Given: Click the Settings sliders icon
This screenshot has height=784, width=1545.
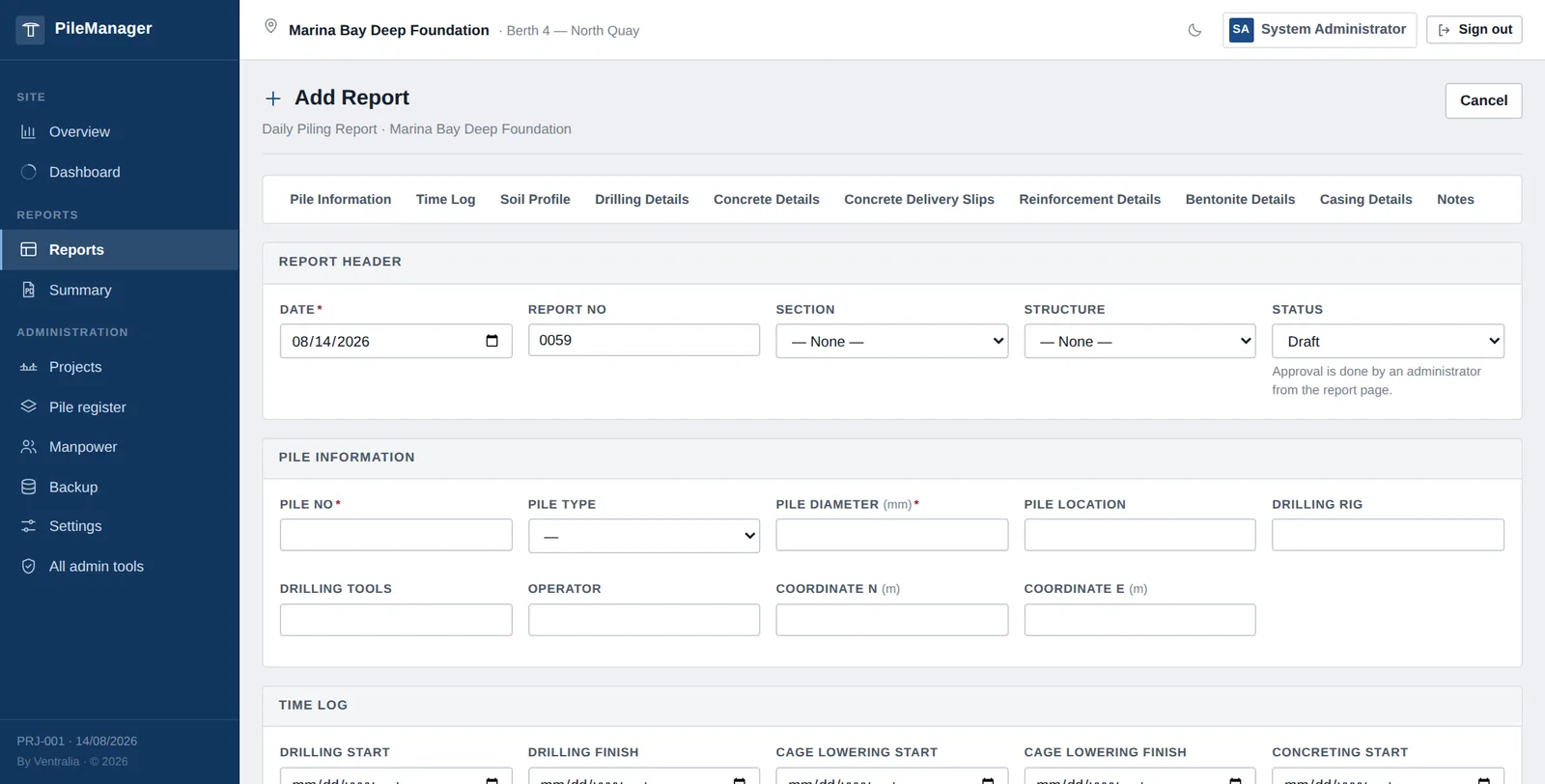Looking at the screenshot, I should coord(28,526).
